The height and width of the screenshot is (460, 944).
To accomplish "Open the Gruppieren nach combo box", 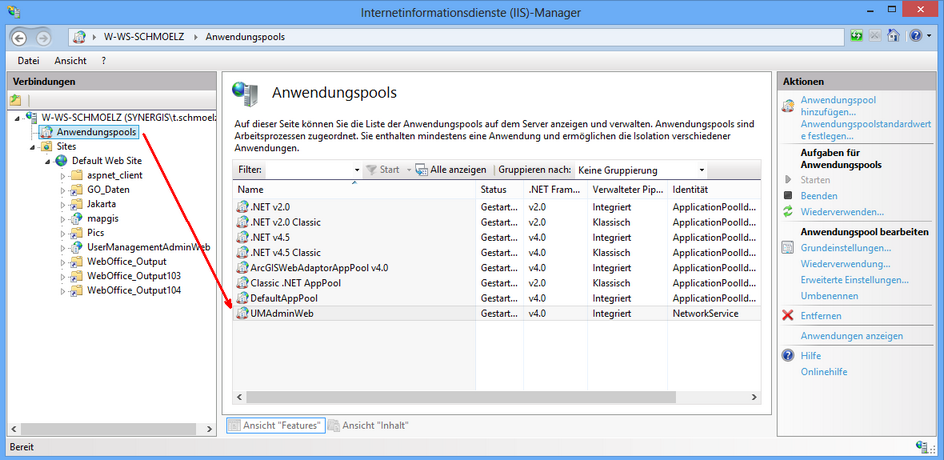I will coord(640,170).
